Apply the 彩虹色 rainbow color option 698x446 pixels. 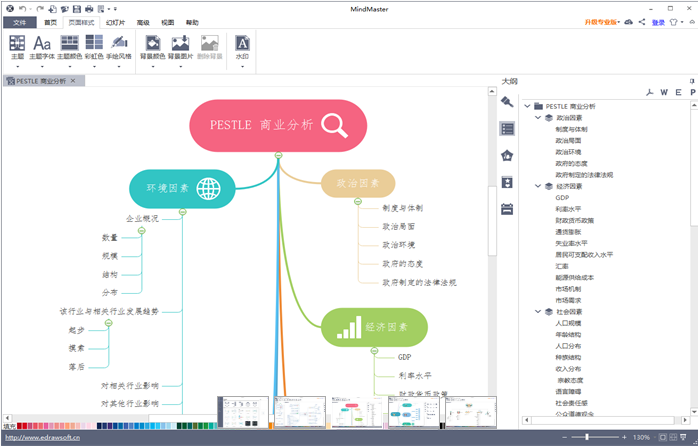tap(94, 47)
